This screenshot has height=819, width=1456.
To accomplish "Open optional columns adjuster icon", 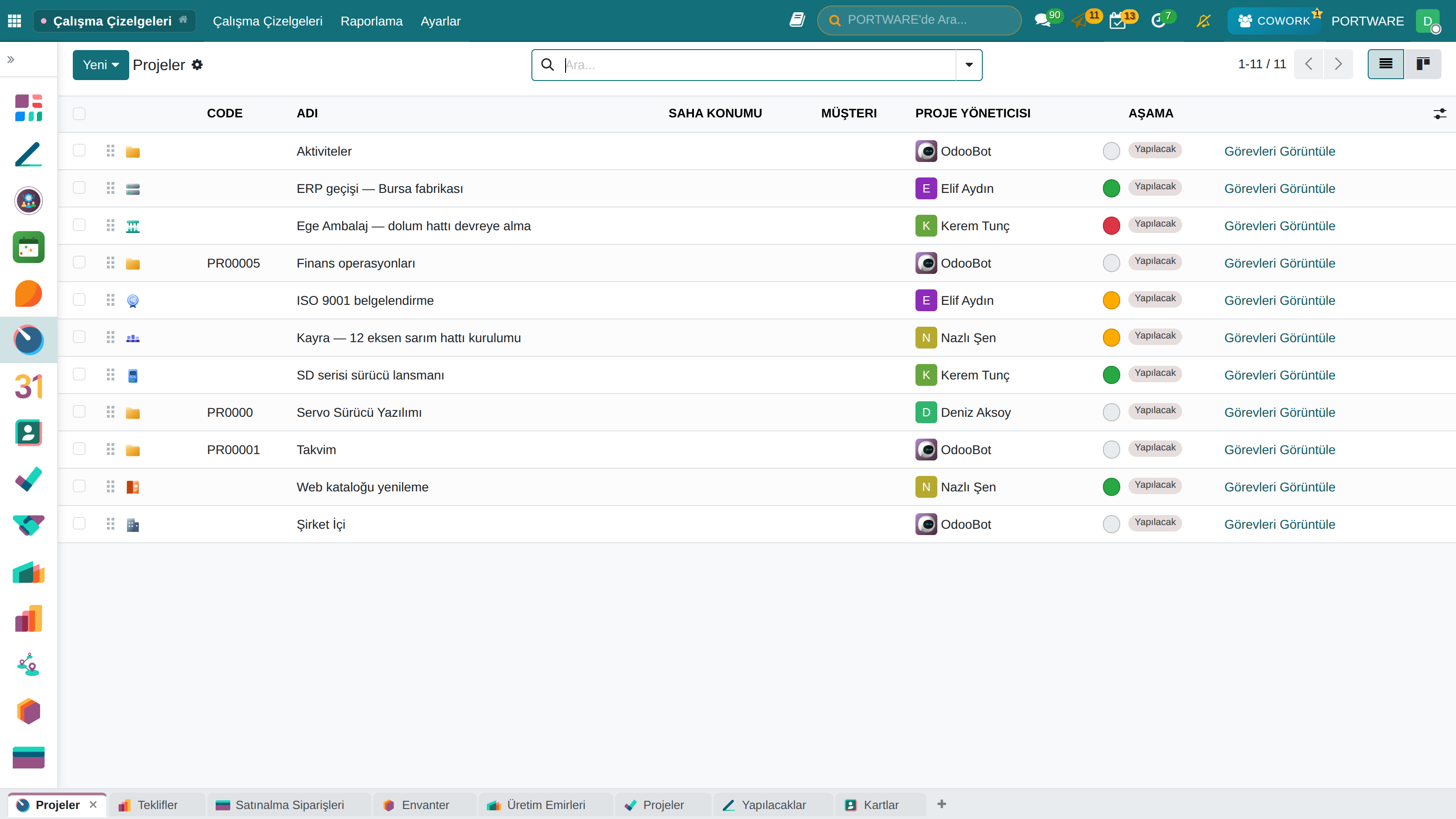I will [x=1440, y=114].
